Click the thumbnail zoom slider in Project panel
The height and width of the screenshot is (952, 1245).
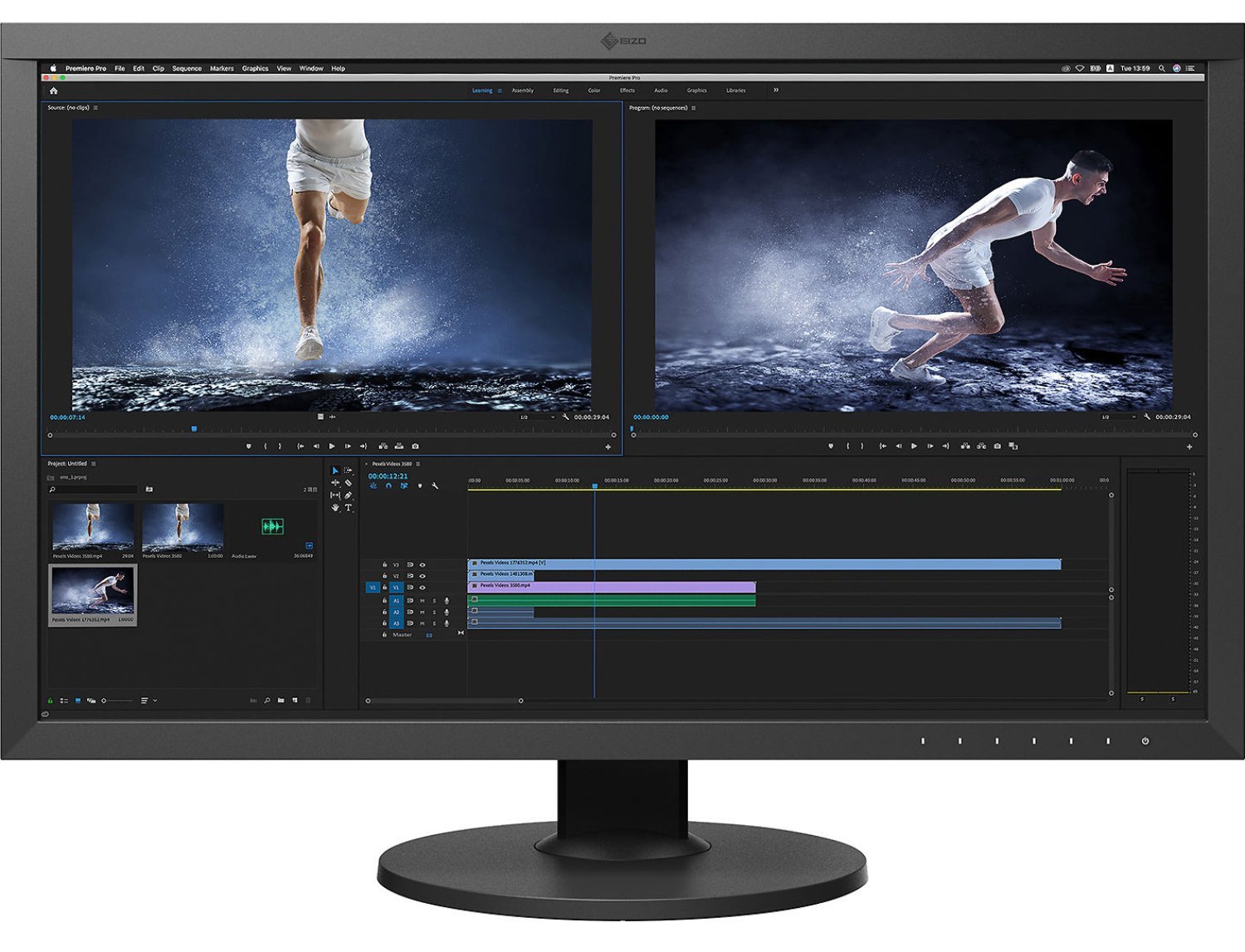click(104, 701)
